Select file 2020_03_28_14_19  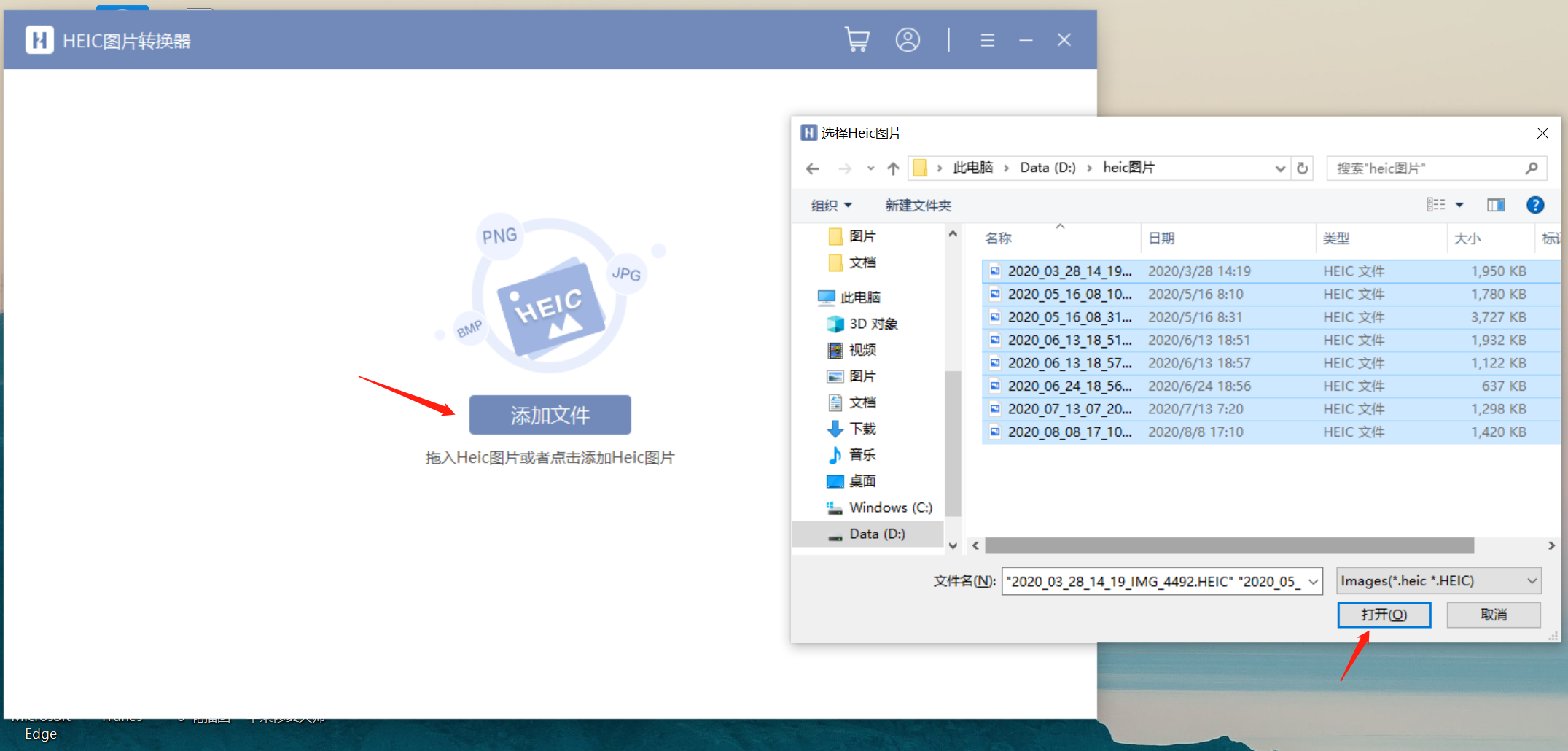coord(1271,271)
